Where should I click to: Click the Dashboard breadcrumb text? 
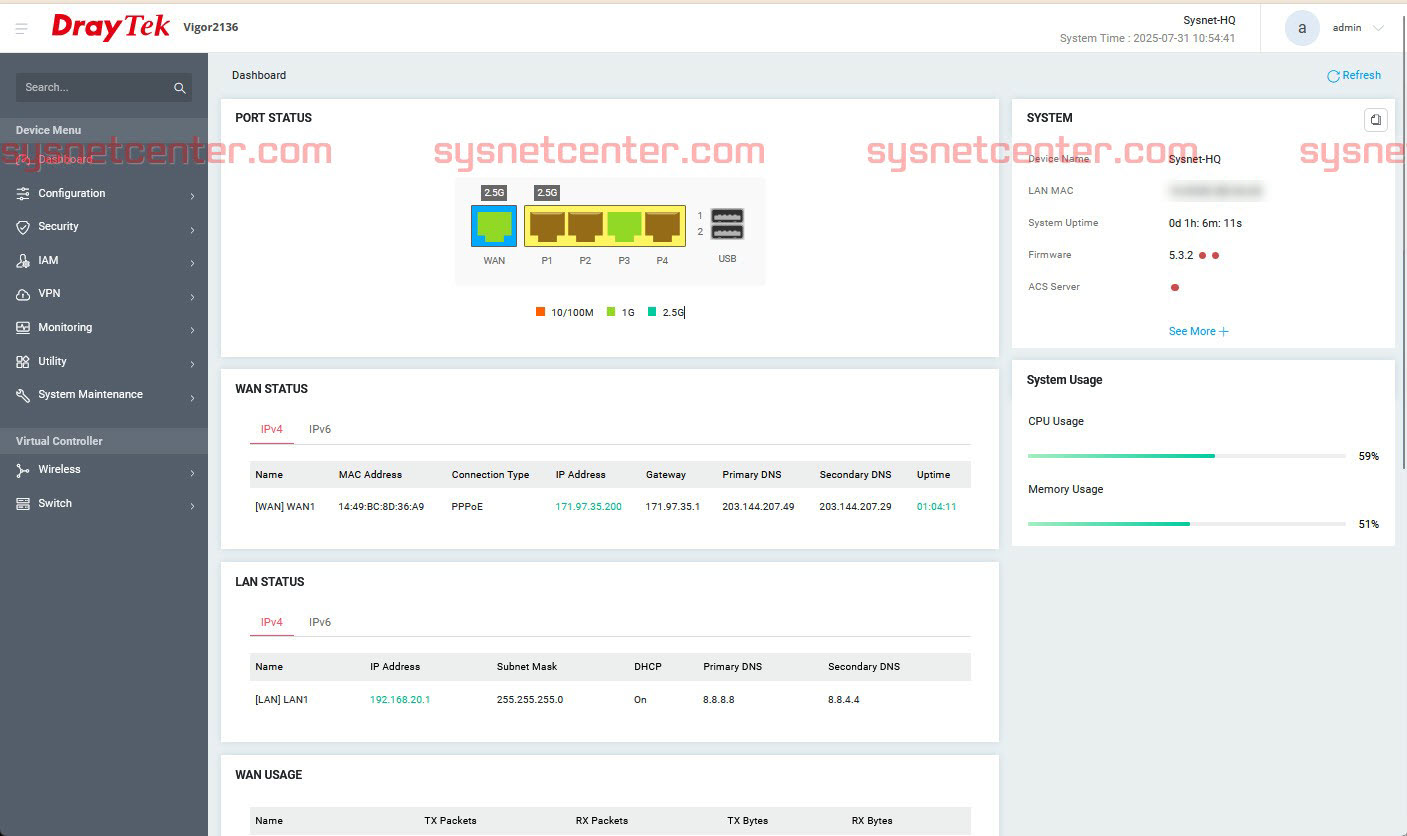(259, 75)
